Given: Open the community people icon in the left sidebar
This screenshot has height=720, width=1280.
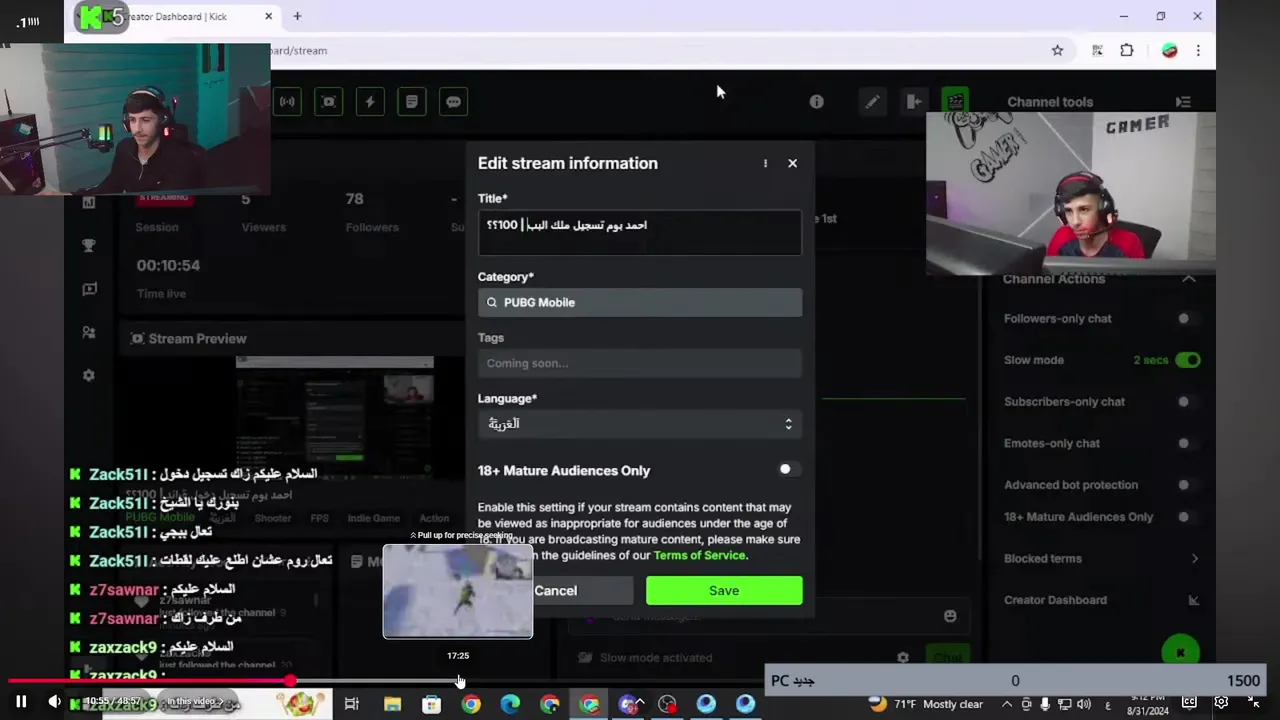Looking at the screenshot, I should (x=89, y=332).
